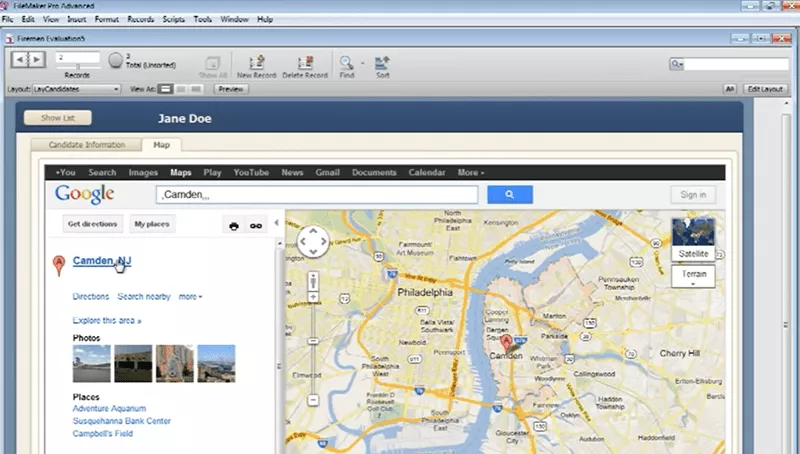Click the Edit Layout button
Viewport: 800px width, 454px height.
pos(765,89)
